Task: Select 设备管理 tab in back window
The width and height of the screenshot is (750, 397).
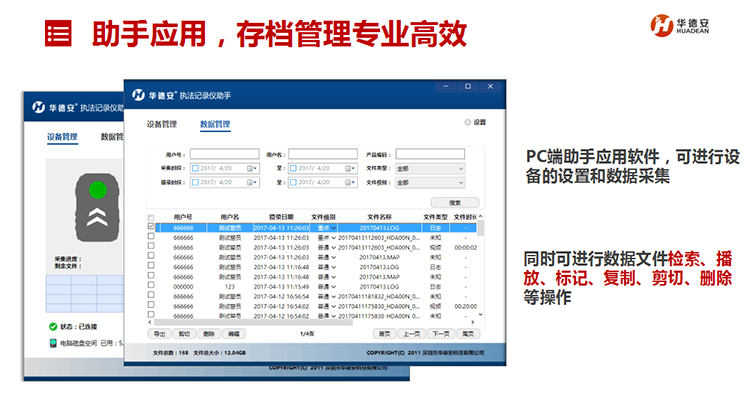Action: 62,137
